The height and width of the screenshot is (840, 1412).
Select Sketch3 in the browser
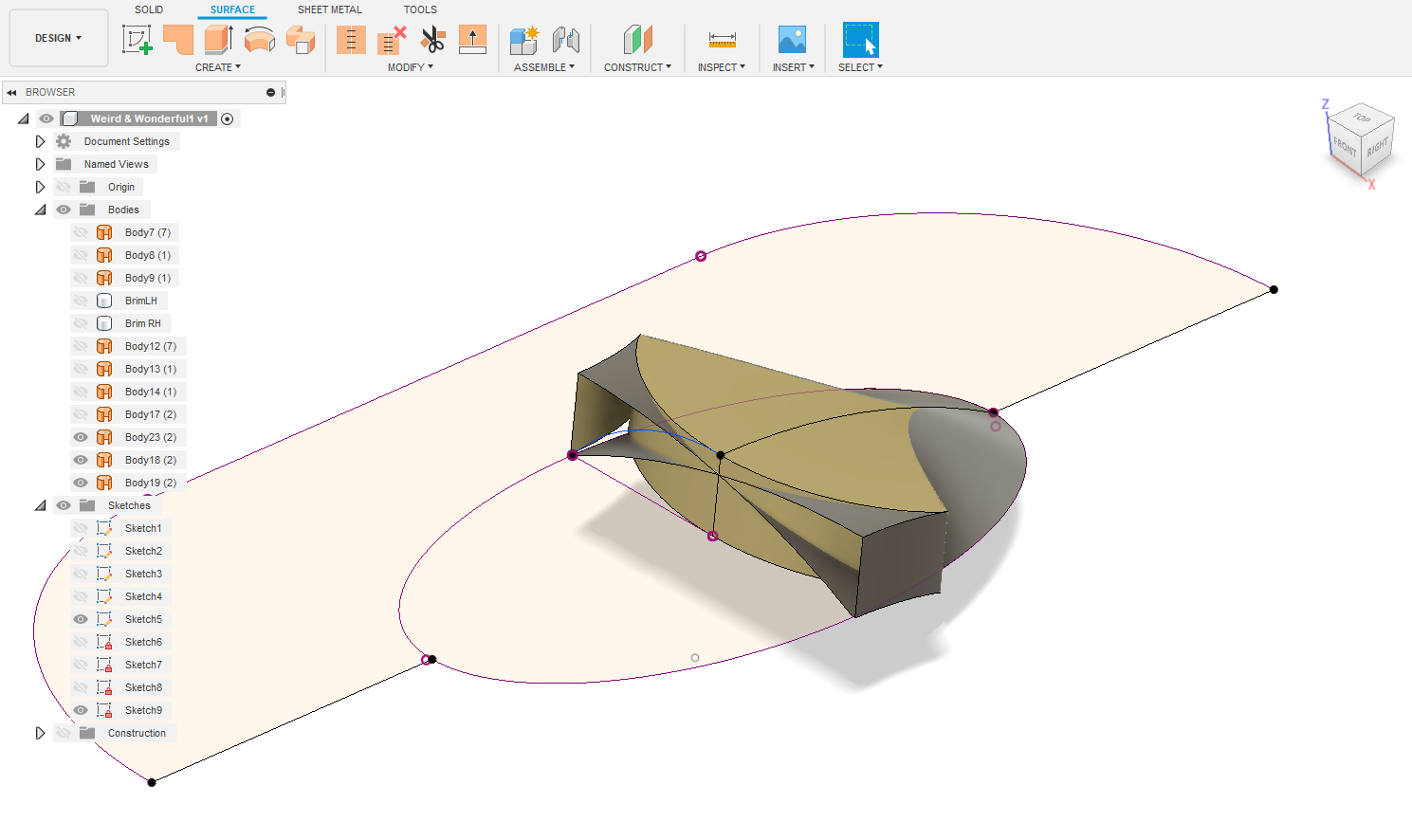coord(143,574)
